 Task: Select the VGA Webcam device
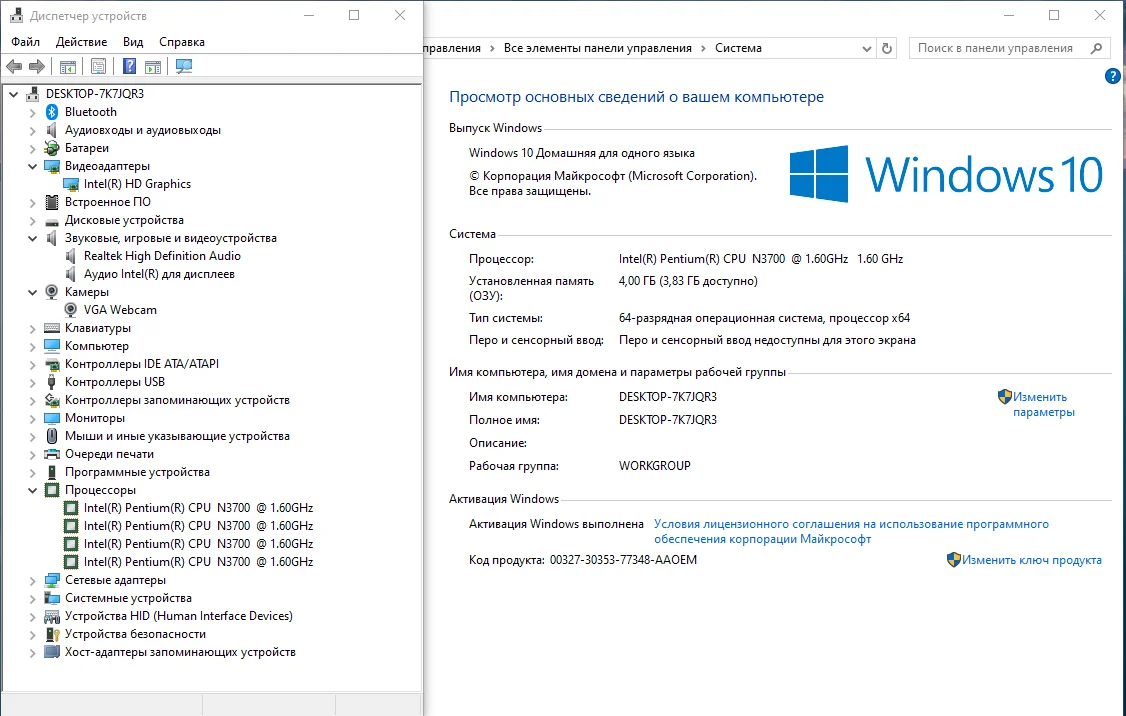(120, 310)
